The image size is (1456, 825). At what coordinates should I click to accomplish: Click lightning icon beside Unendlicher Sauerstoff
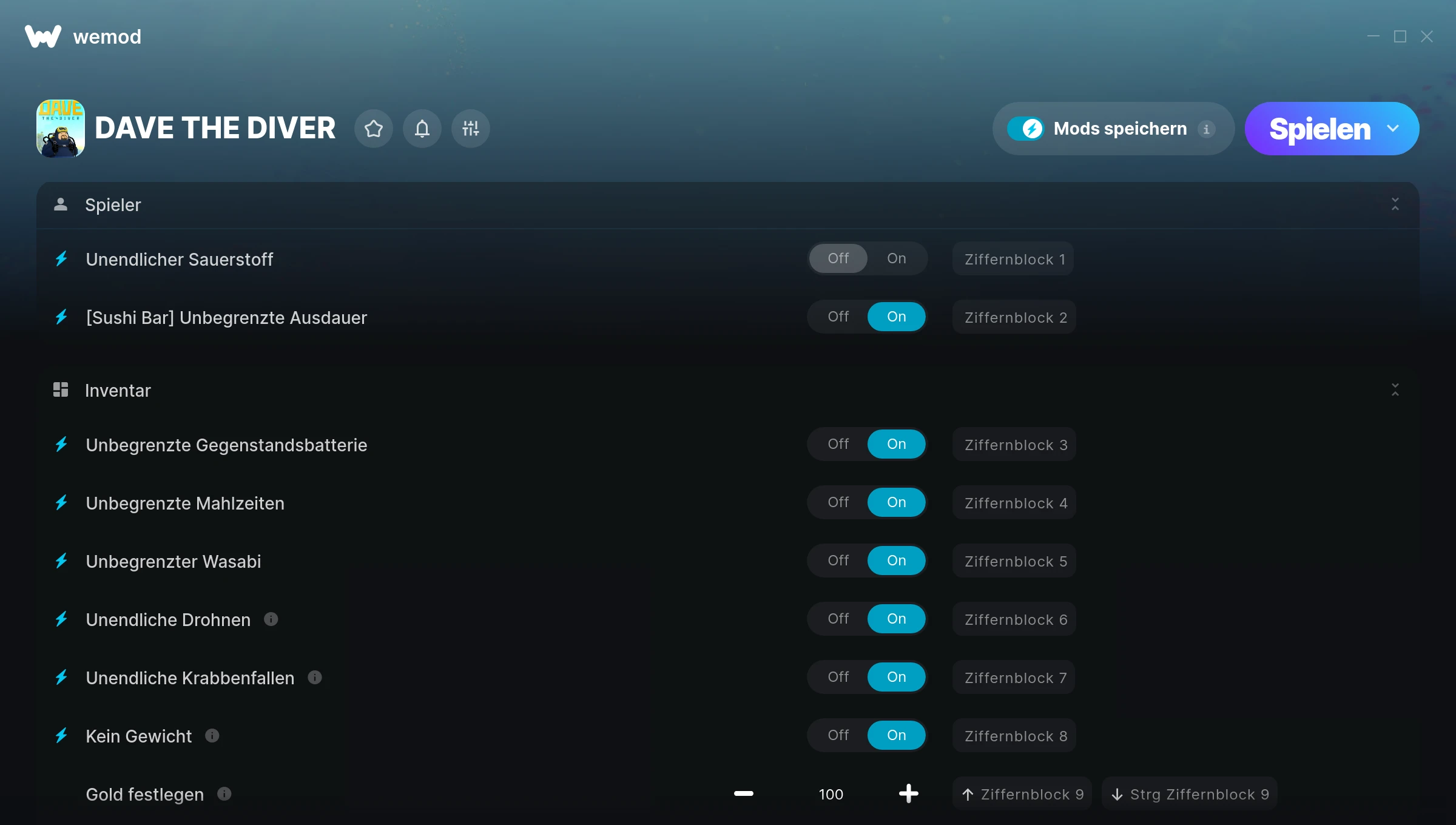(x=61, y=259)
